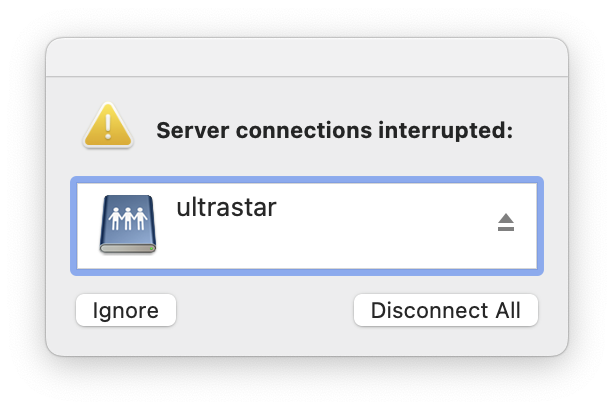Dismiss the alert with the Ignore button
This screenshot has width=614, height=410.
point(126,310)
